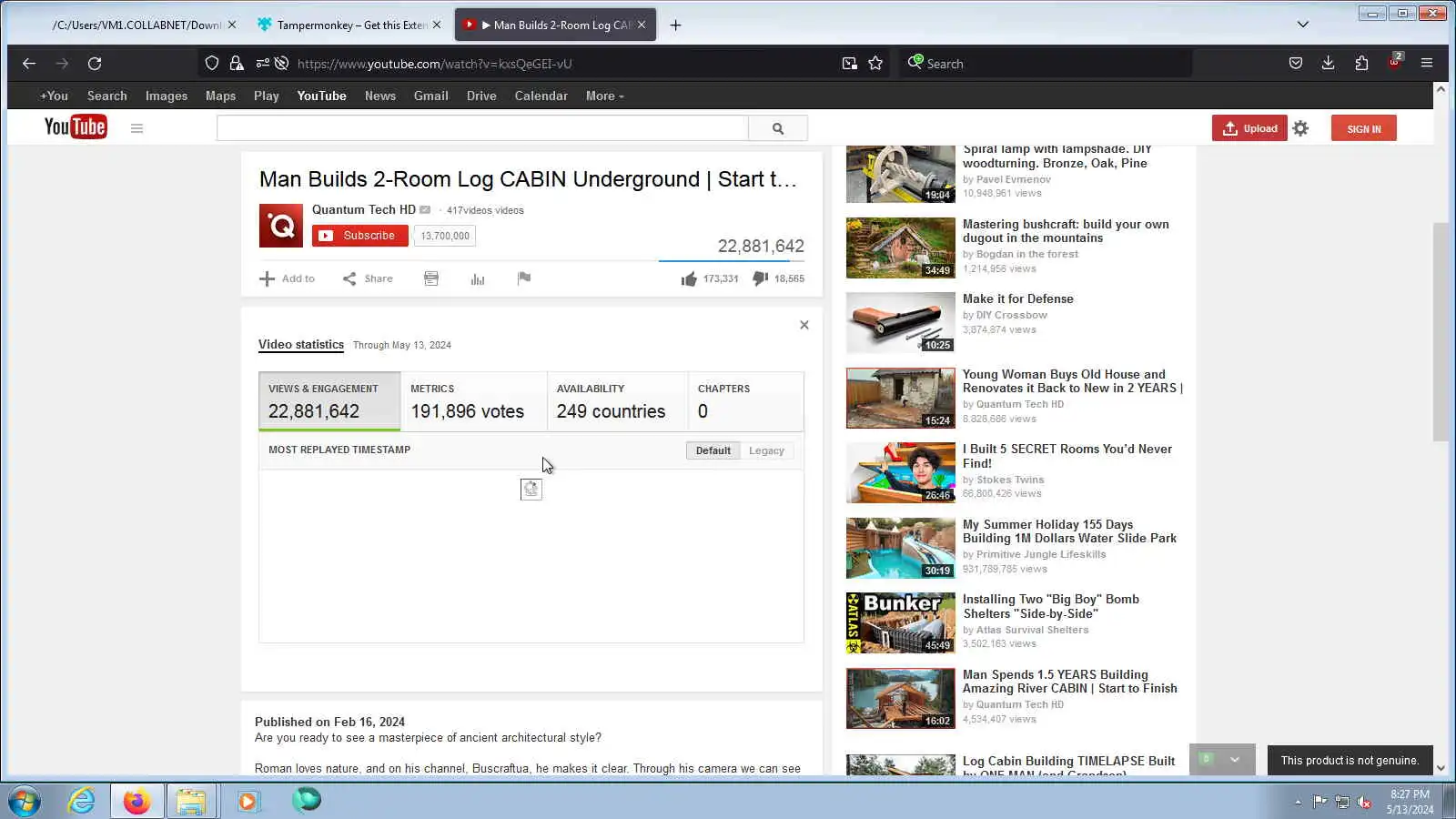Screen dimensions: 1456x819
Task: Open the list all tabs dropdown
Action: 1303,25
